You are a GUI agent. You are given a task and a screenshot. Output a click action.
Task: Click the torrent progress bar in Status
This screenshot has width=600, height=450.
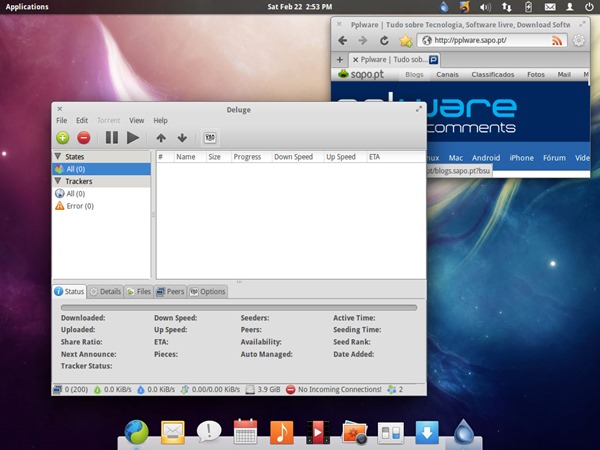(239, 307)
